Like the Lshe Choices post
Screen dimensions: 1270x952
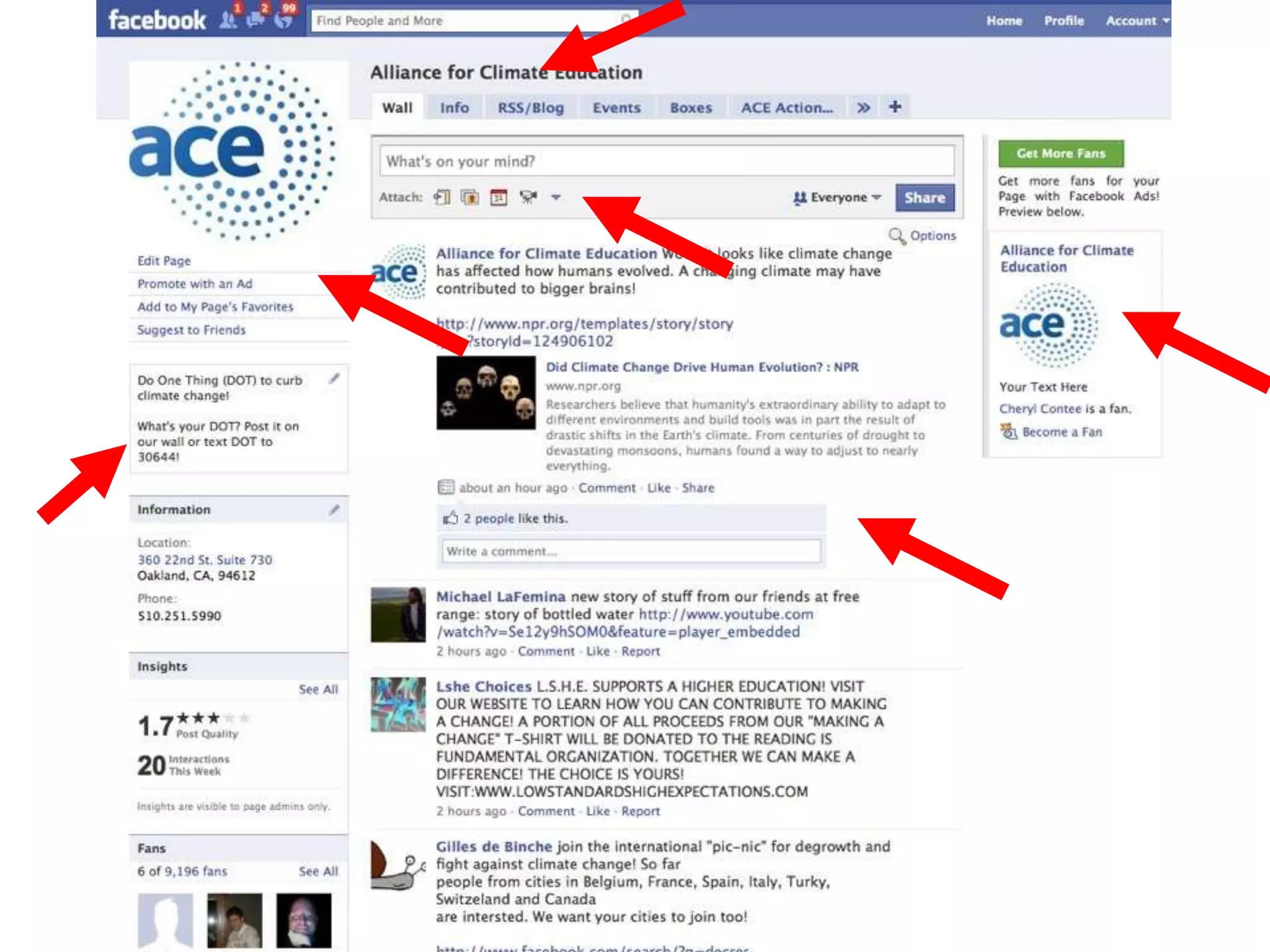[598, 811]
